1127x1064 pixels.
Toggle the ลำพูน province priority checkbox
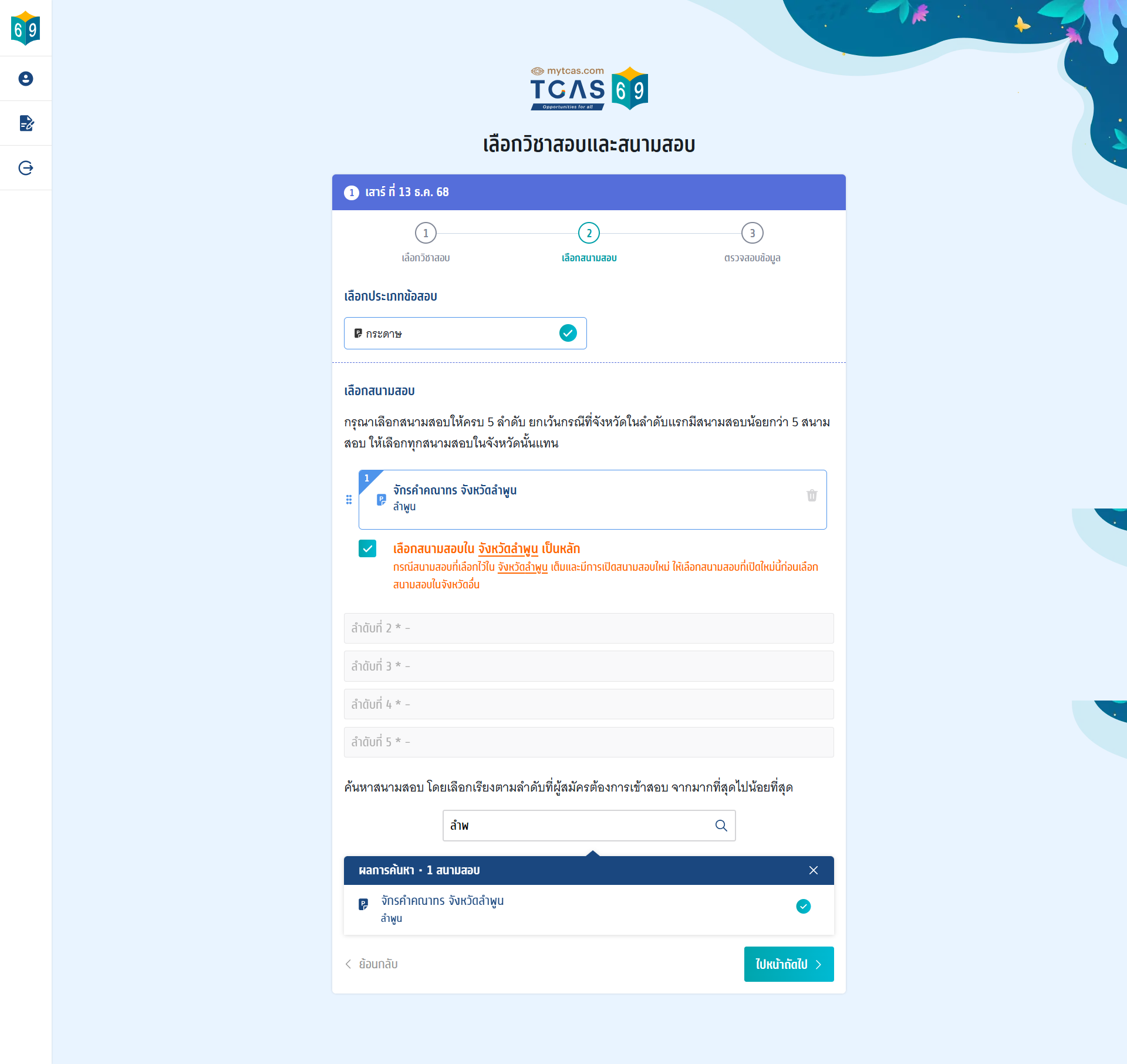point(367,548)
